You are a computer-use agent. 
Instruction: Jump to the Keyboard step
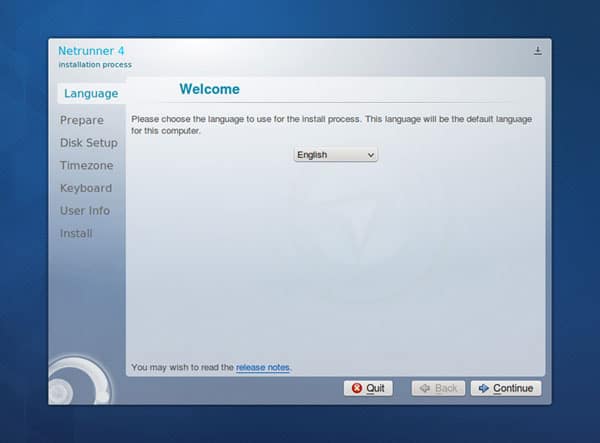tap(86, 188)
